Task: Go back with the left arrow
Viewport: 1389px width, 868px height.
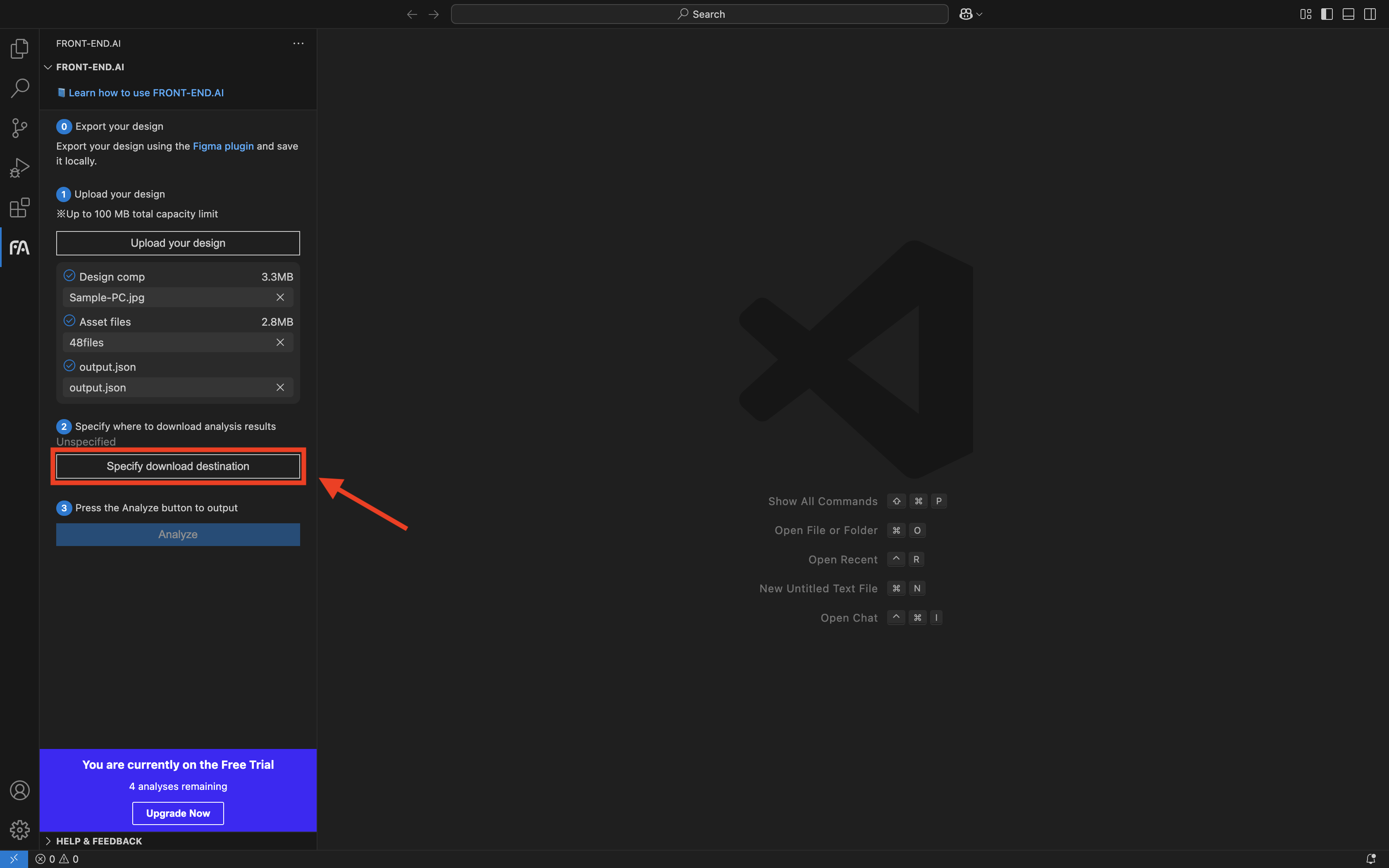Action: 412,14
